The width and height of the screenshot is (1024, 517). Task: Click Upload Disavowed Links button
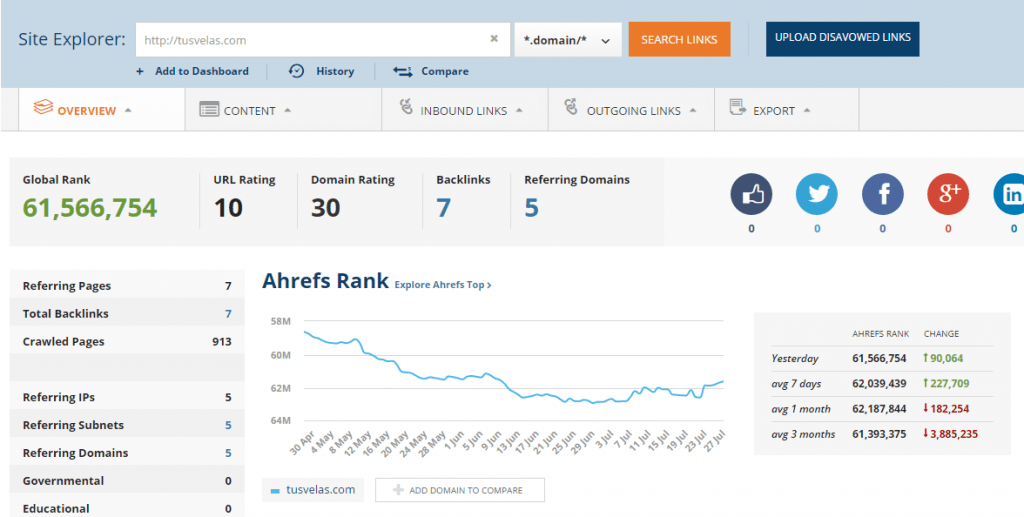(842, 38)
